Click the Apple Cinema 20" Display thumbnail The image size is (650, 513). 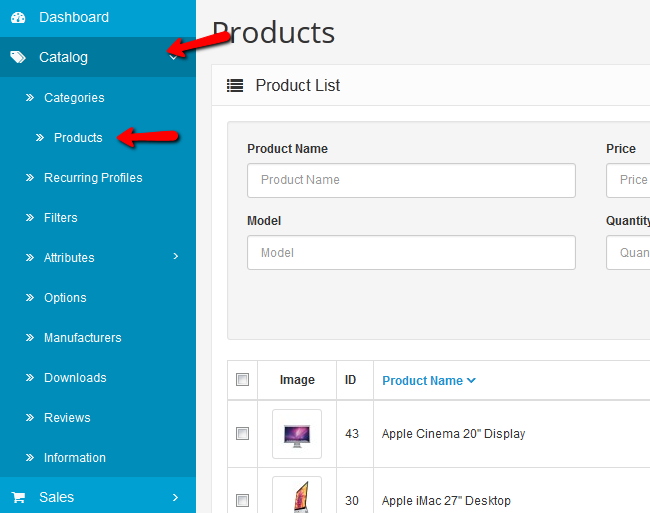point(297,434)
